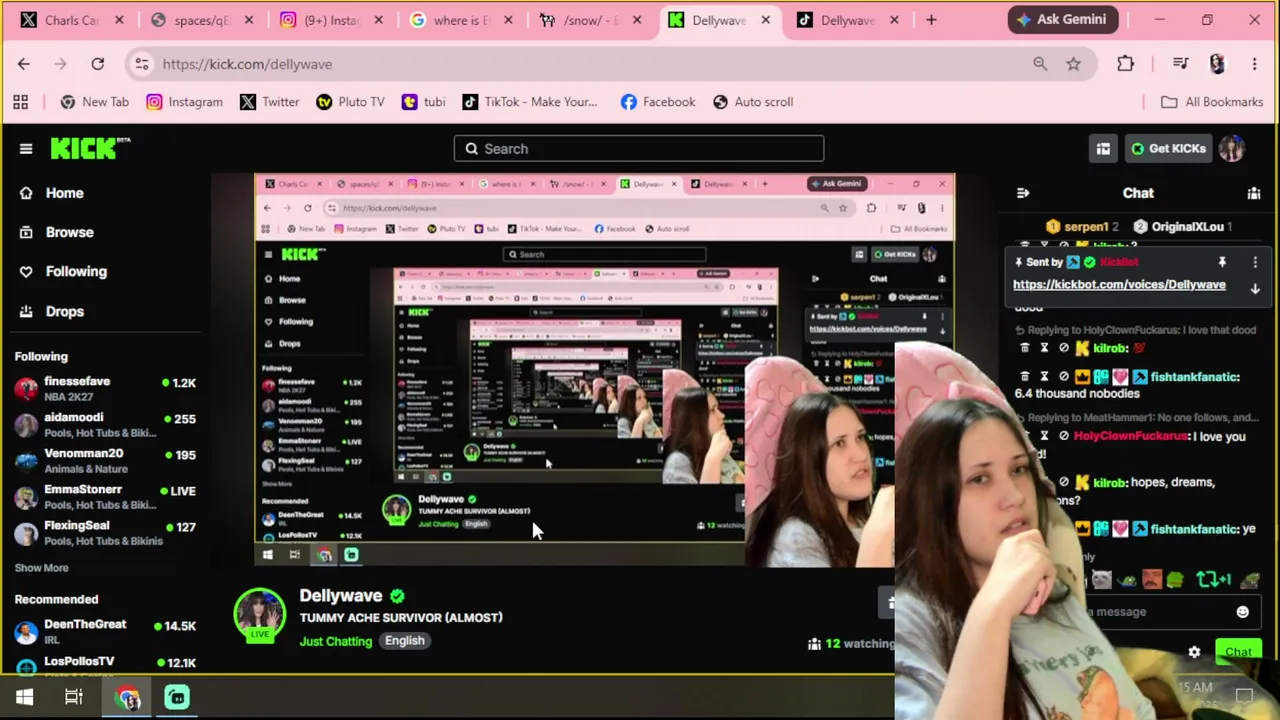Screen dimensions: 1280x720
Task: Open the chat users list icon
Action: [1254, 193]
